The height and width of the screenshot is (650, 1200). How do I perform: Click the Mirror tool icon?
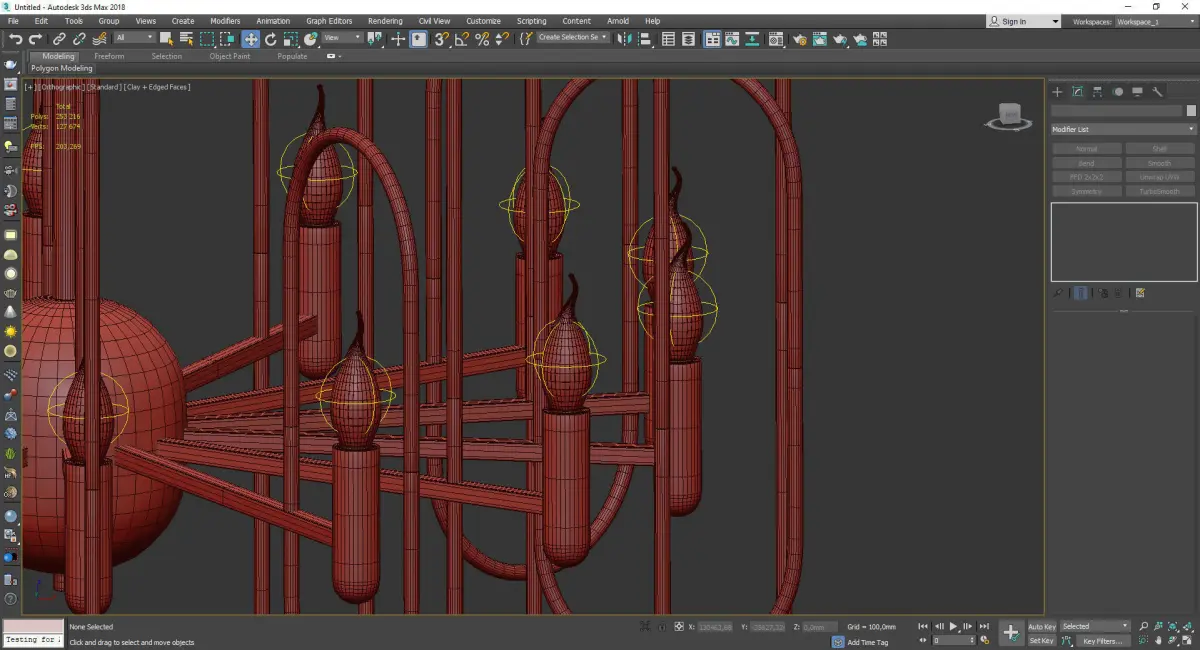tap(625, 39)
